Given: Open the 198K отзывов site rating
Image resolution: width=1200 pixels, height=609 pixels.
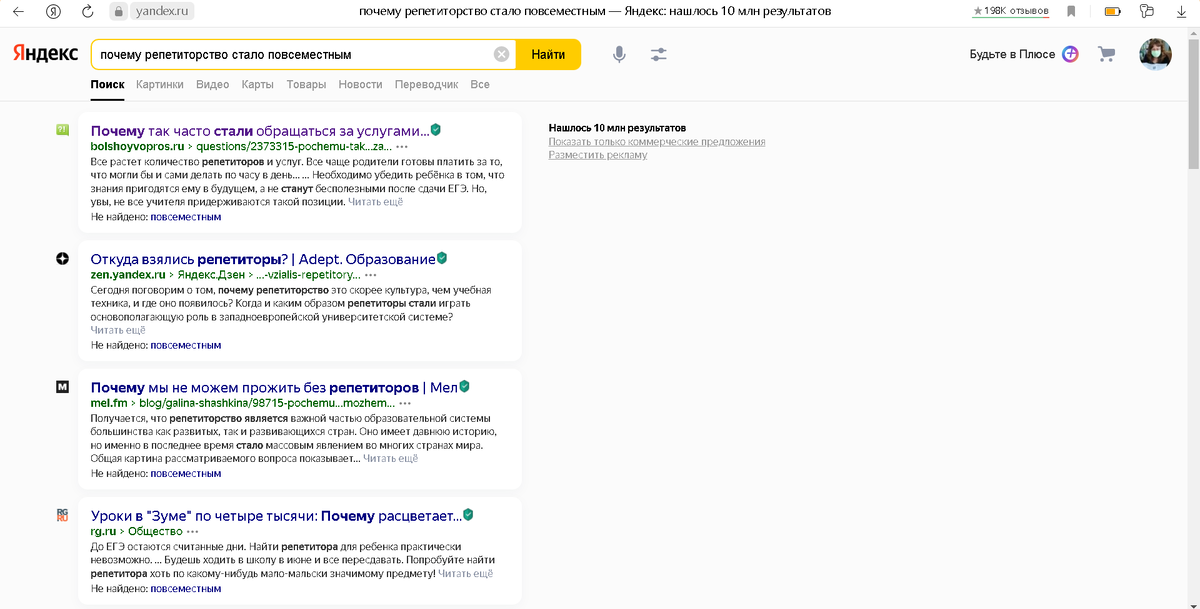Looking at the screenshot, I should coord(1011,11).
